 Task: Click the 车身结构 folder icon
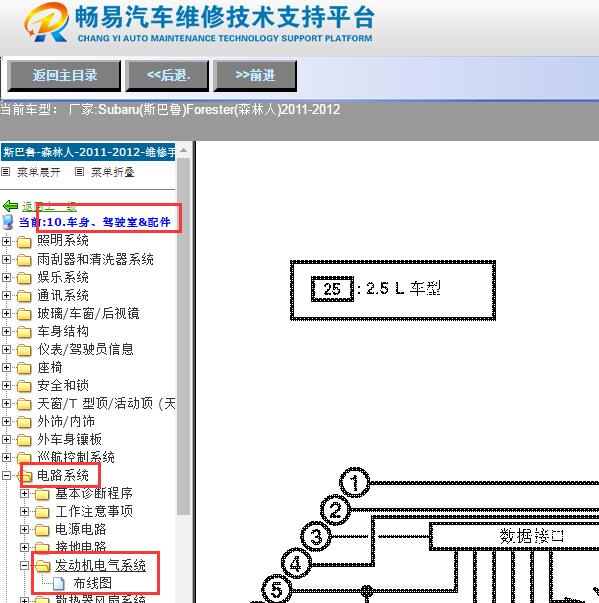[x=24, y=332]
